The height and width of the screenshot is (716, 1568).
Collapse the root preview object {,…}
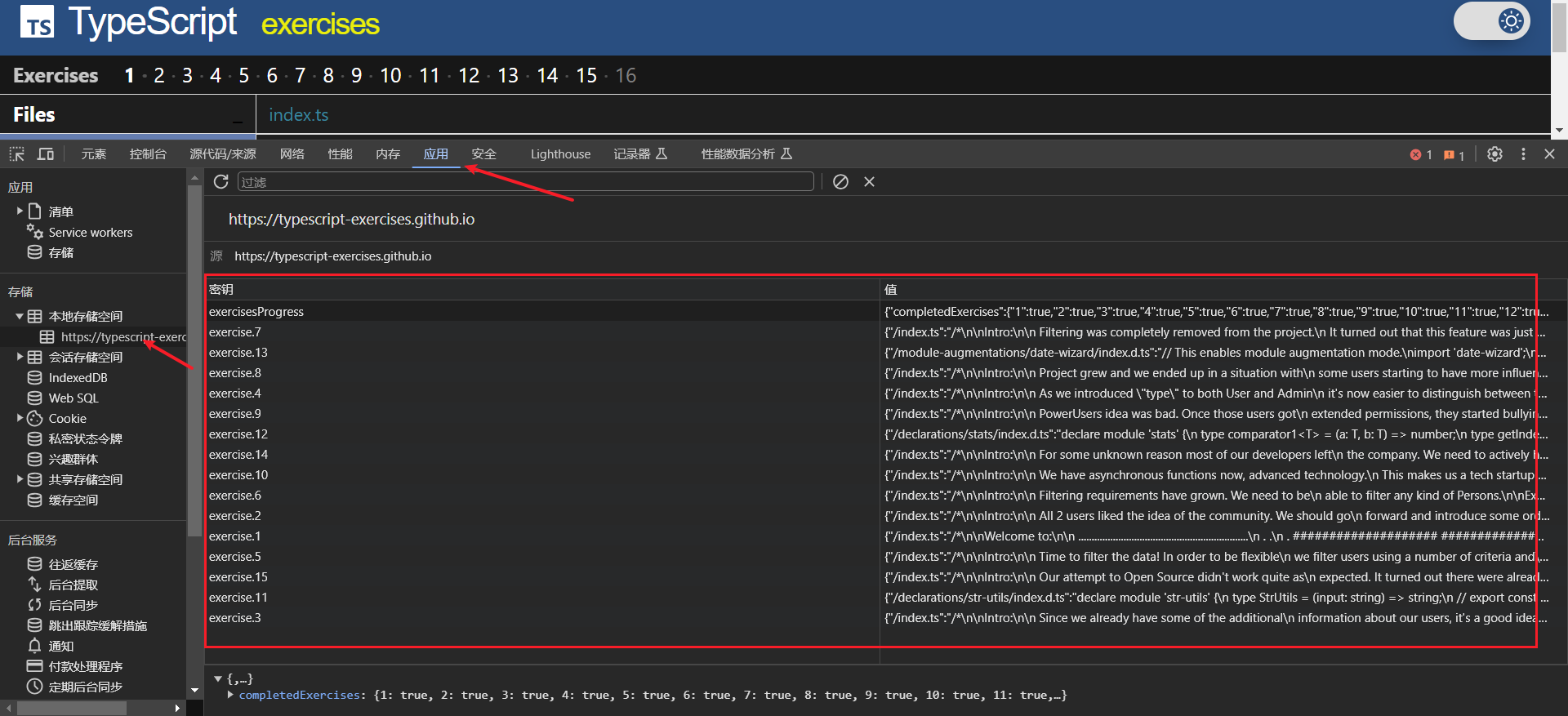218,678
